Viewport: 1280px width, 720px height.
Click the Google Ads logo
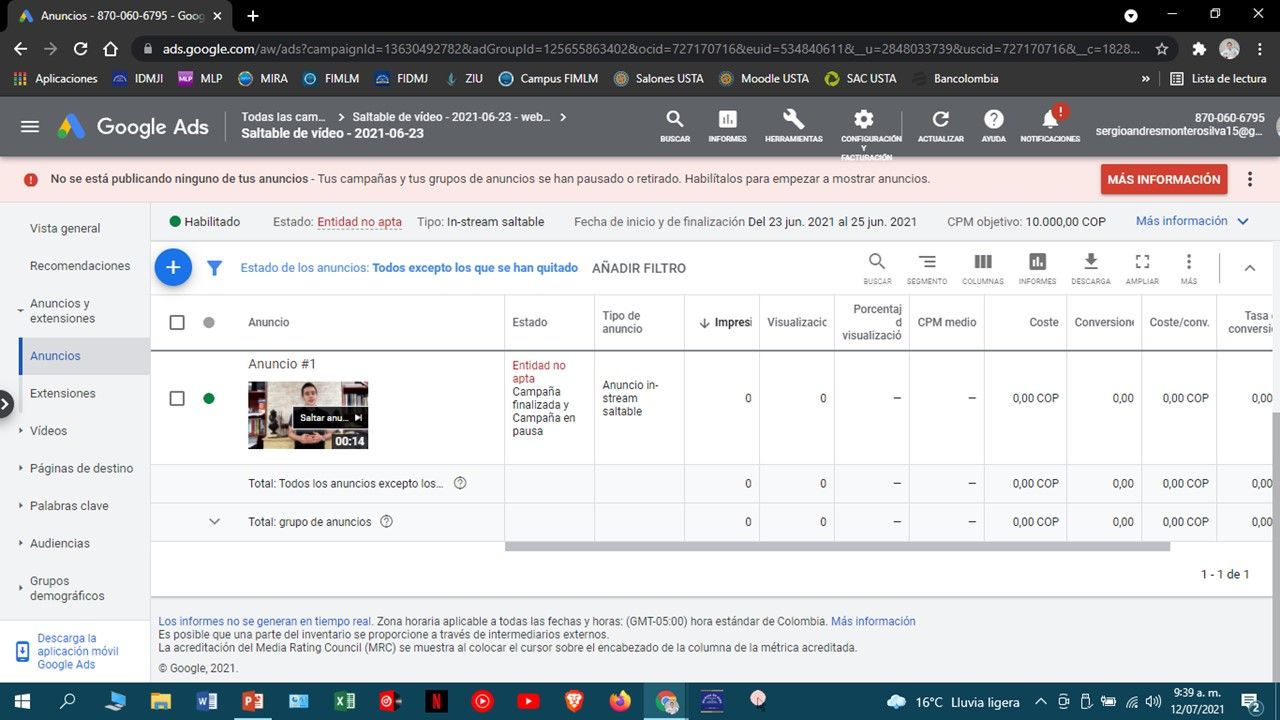[x=133, y=126]
